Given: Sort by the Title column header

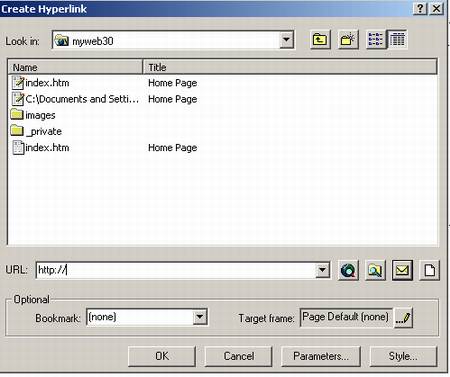Looking at the screenshot, I should click(x=290, y=67).
